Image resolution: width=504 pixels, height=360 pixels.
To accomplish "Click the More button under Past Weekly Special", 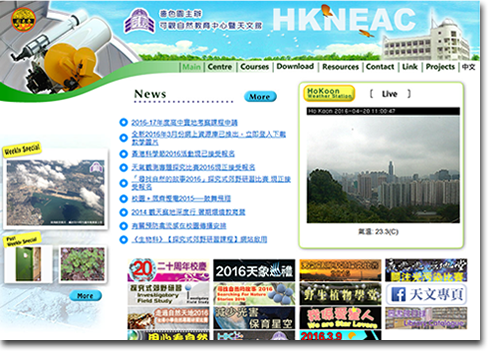I will pyautogui.click(x=86, y=296).
